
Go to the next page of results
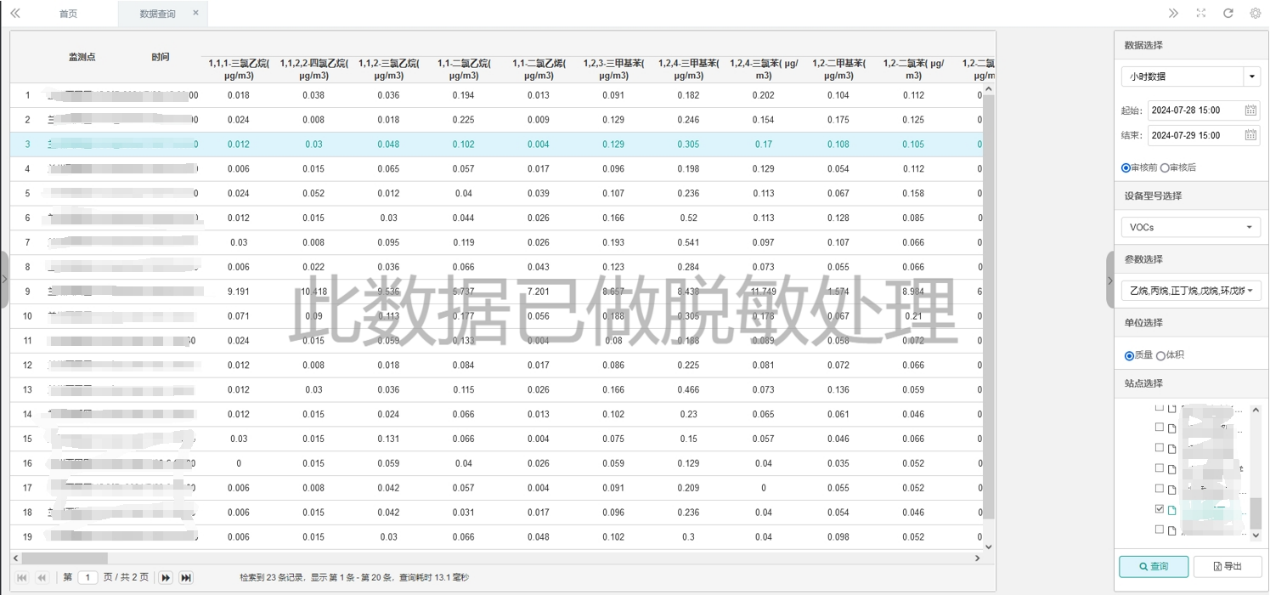coord(166,577)
